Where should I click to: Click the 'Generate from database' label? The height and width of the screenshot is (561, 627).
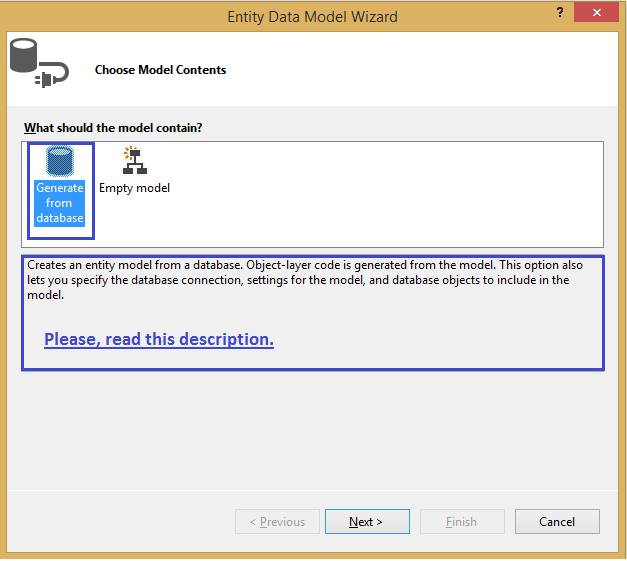tap(60, 203)
